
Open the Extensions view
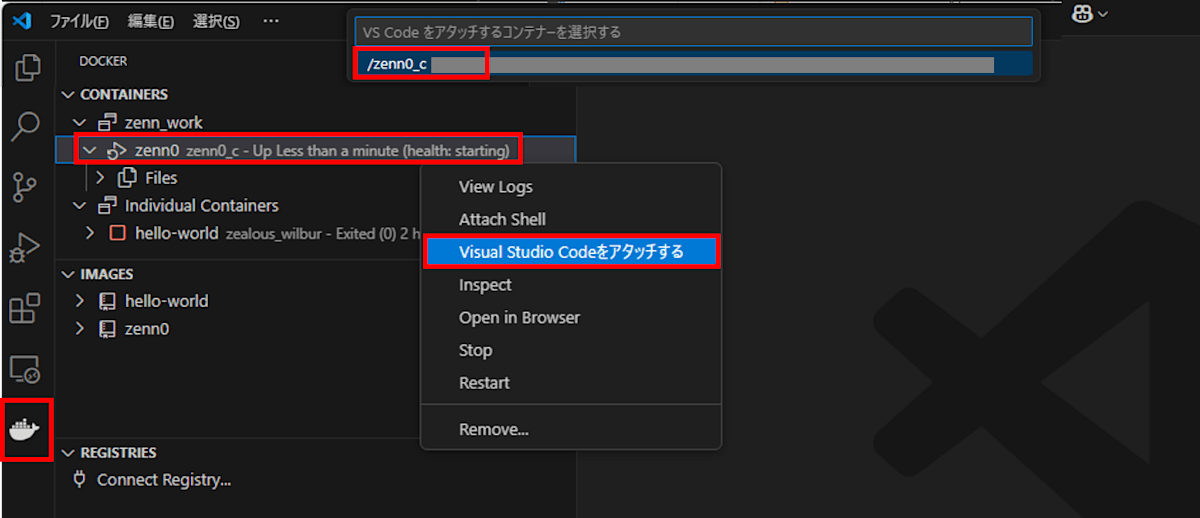(24, 309)
